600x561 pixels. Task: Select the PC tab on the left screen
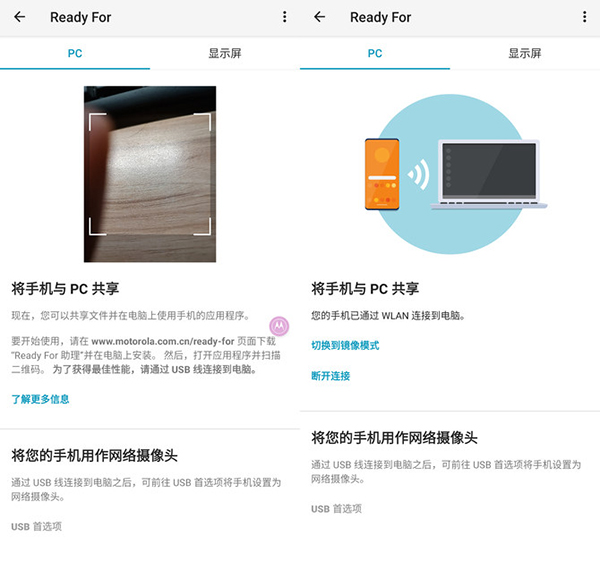[x=75, y=53]
